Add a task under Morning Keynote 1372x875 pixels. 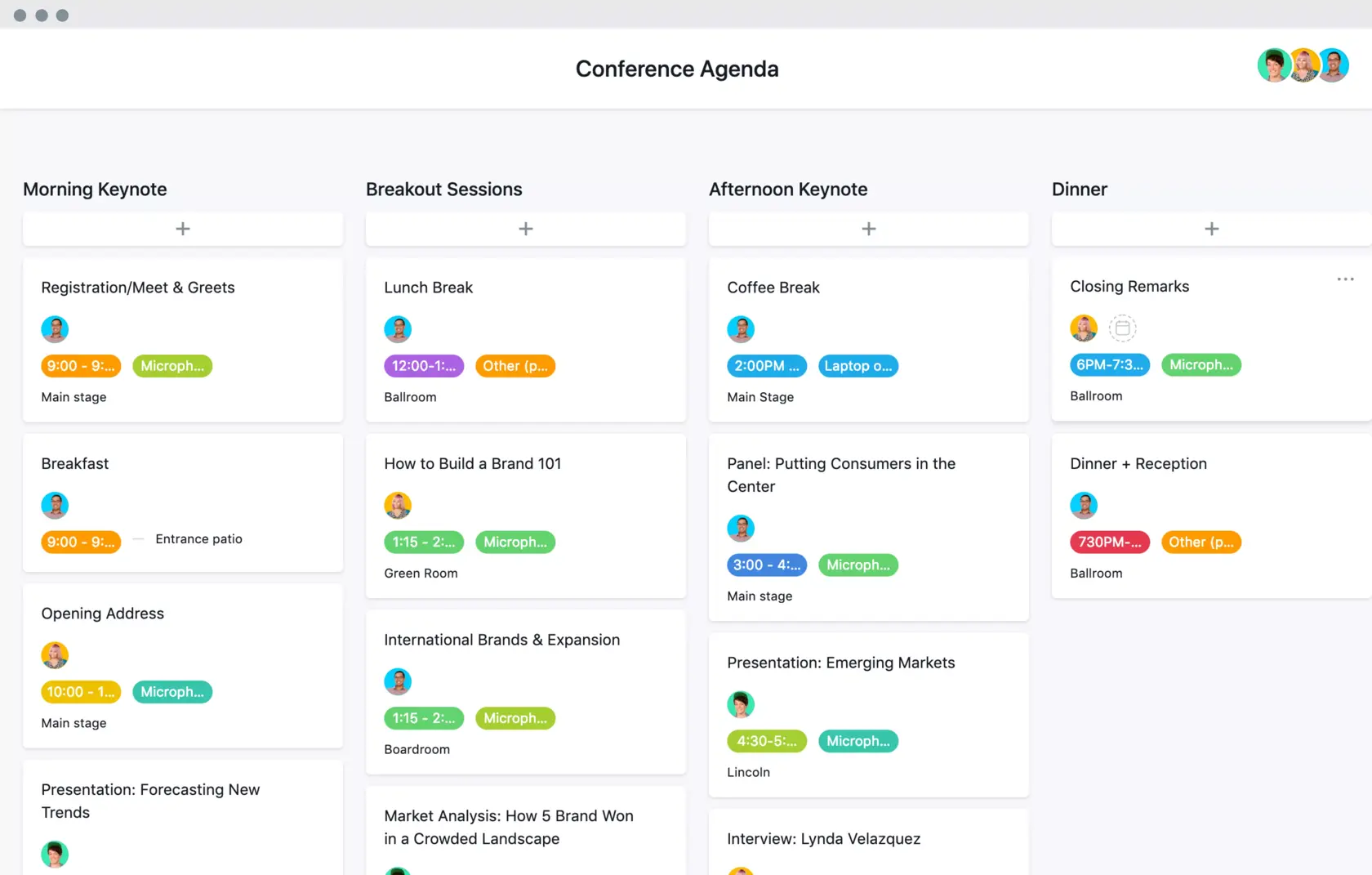(183, 229)
